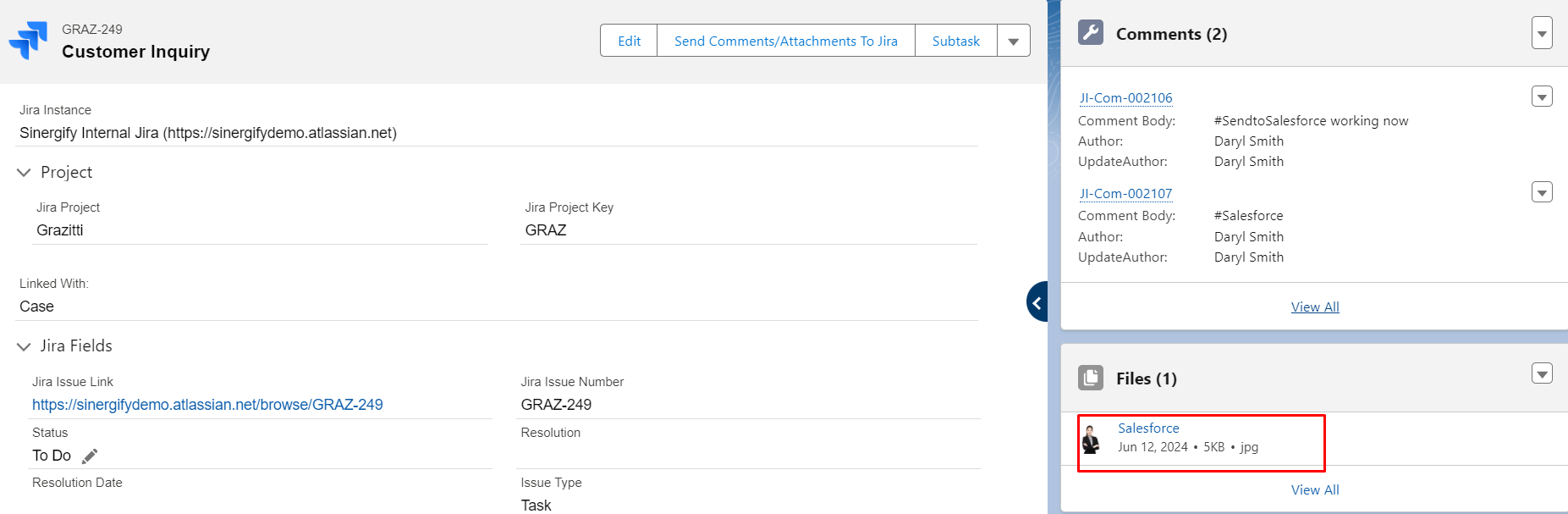1568x514 pixels.
Task: Open the Salesforce file link
Action: coord(1148,428)
